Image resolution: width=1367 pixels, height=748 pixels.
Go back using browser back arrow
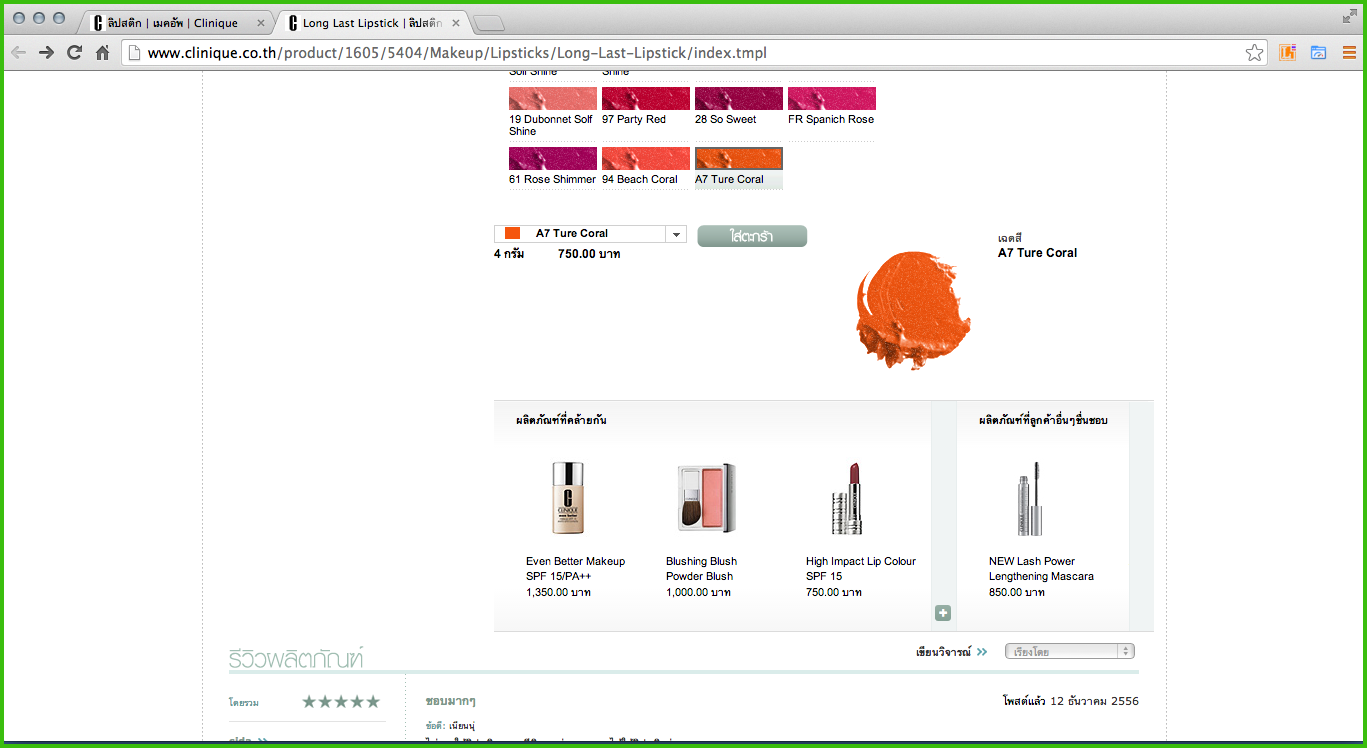19,53
